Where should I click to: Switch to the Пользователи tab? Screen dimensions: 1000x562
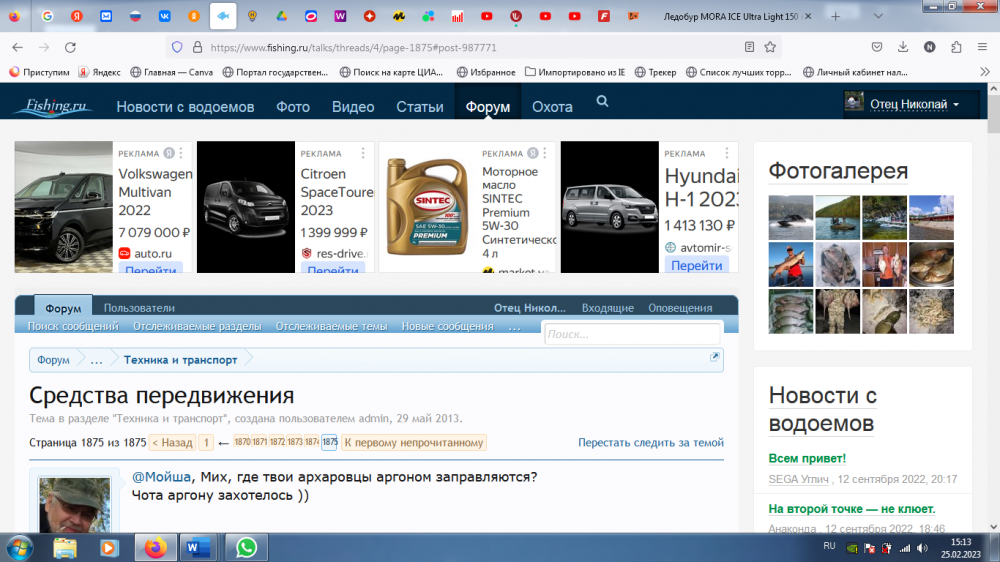point(139,308)
